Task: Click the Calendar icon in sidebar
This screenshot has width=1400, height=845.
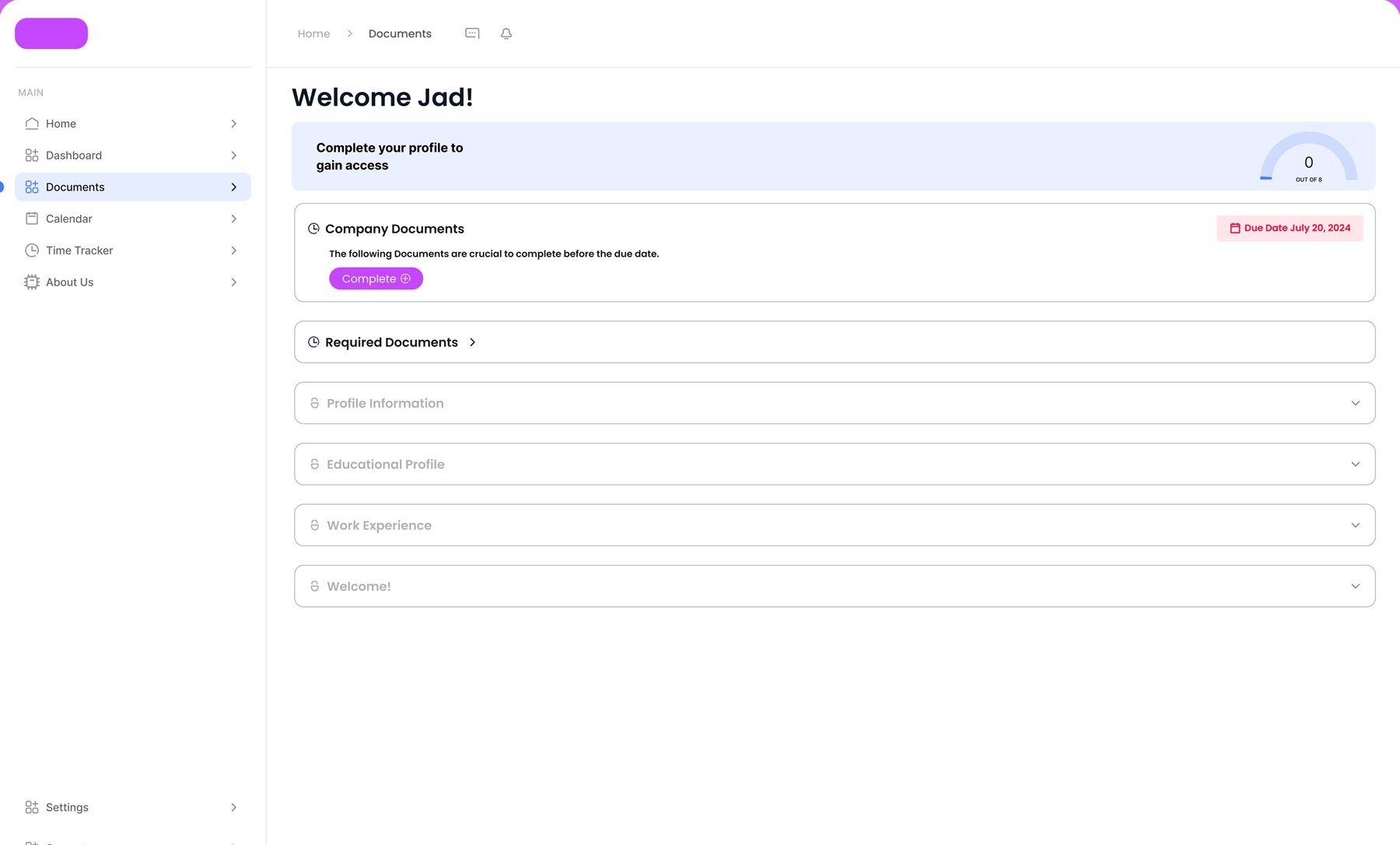Action: 32,219
